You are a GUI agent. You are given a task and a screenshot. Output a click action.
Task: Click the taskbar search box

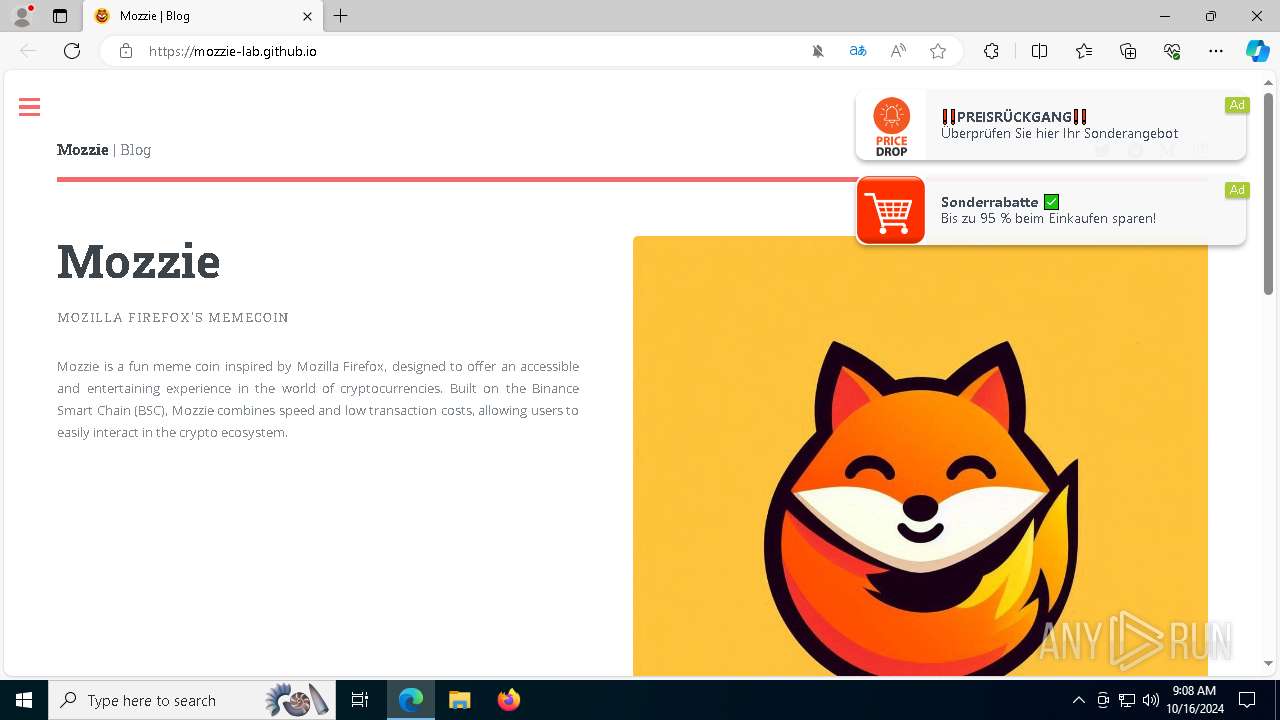coord(191,700)
